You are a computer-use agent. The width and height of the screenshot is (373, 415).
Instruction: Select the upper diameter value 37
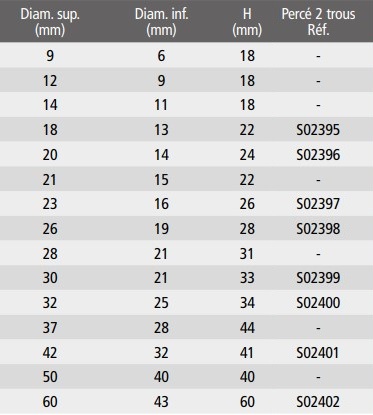pyautogui.click(x=50, y=328)
